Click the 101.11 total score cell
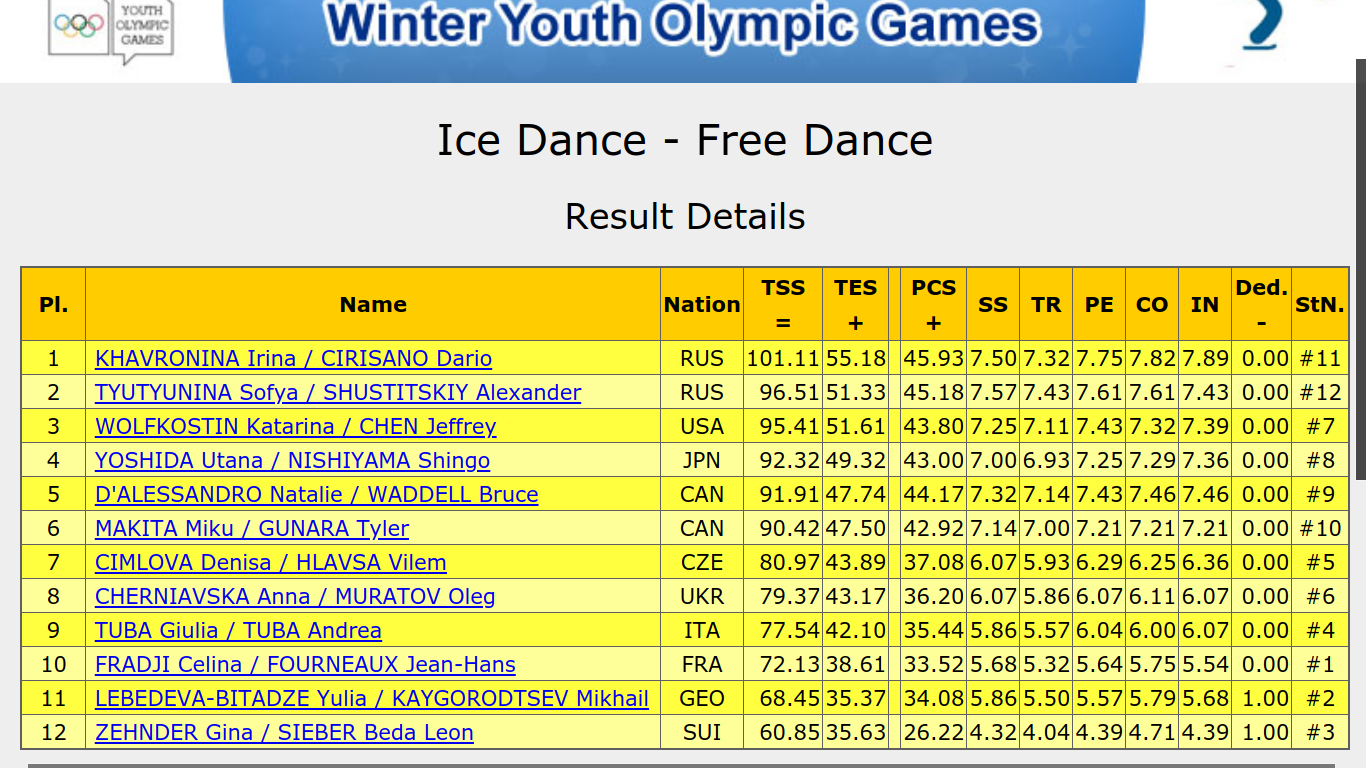The image size is (1366, 768). 782,358
